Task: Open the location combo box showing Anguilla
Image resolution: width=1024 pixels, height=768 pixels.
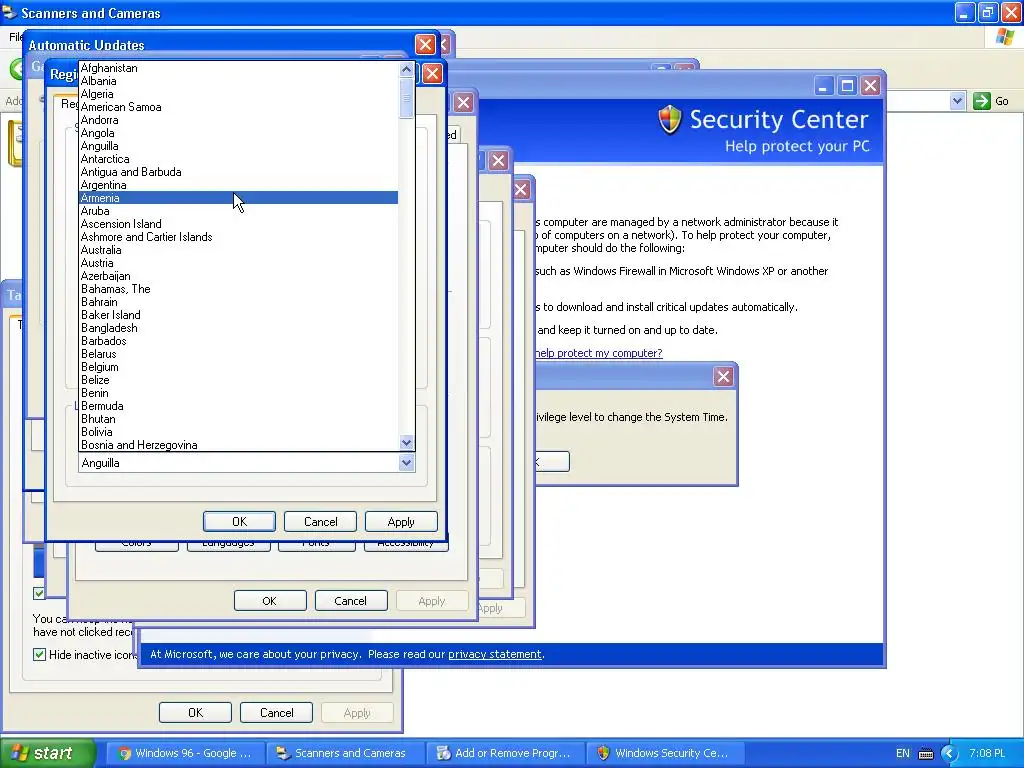Action: [x=246, y=463]
